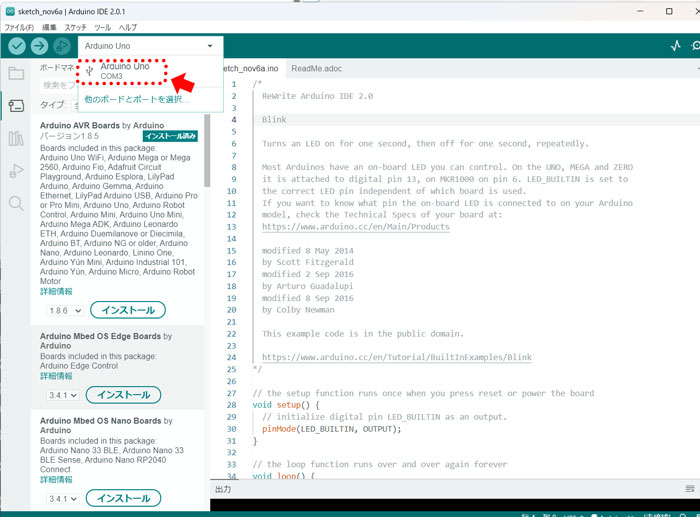
Task: Switch to the sketch_nov6a.ino tab
Action: 251,68
